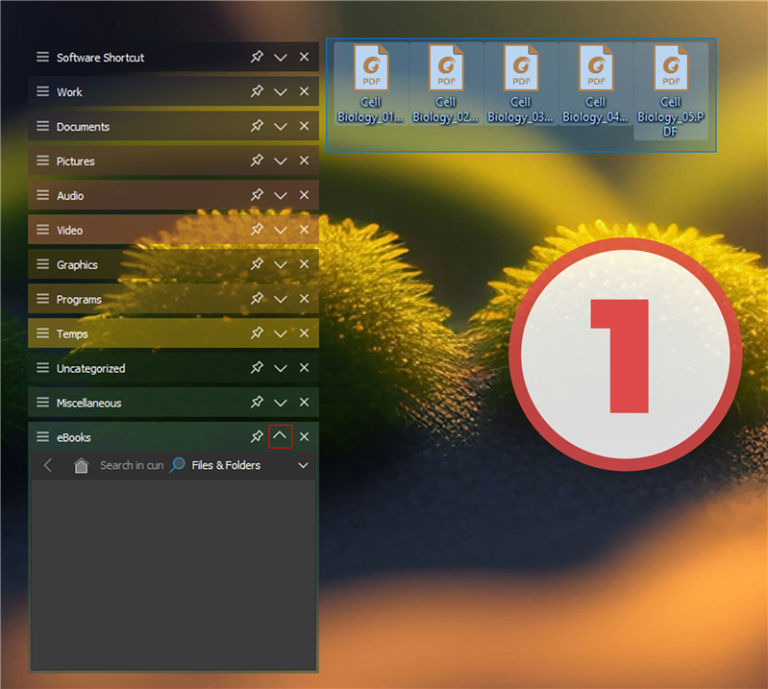
Task: Collapse the eBooks fence using the up chevron
Action: point(280,436)
